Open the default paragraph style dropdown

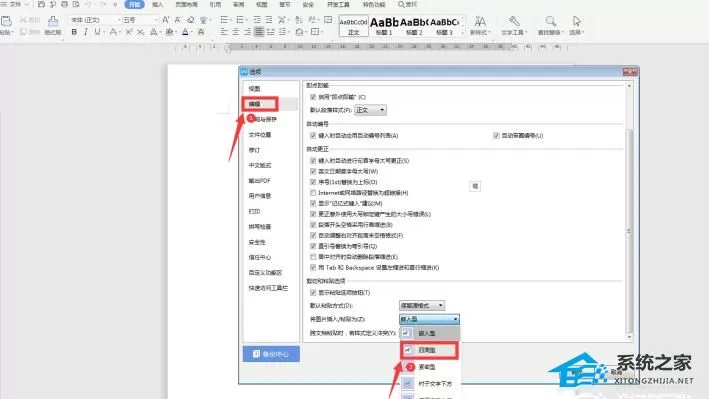point(370,110)
